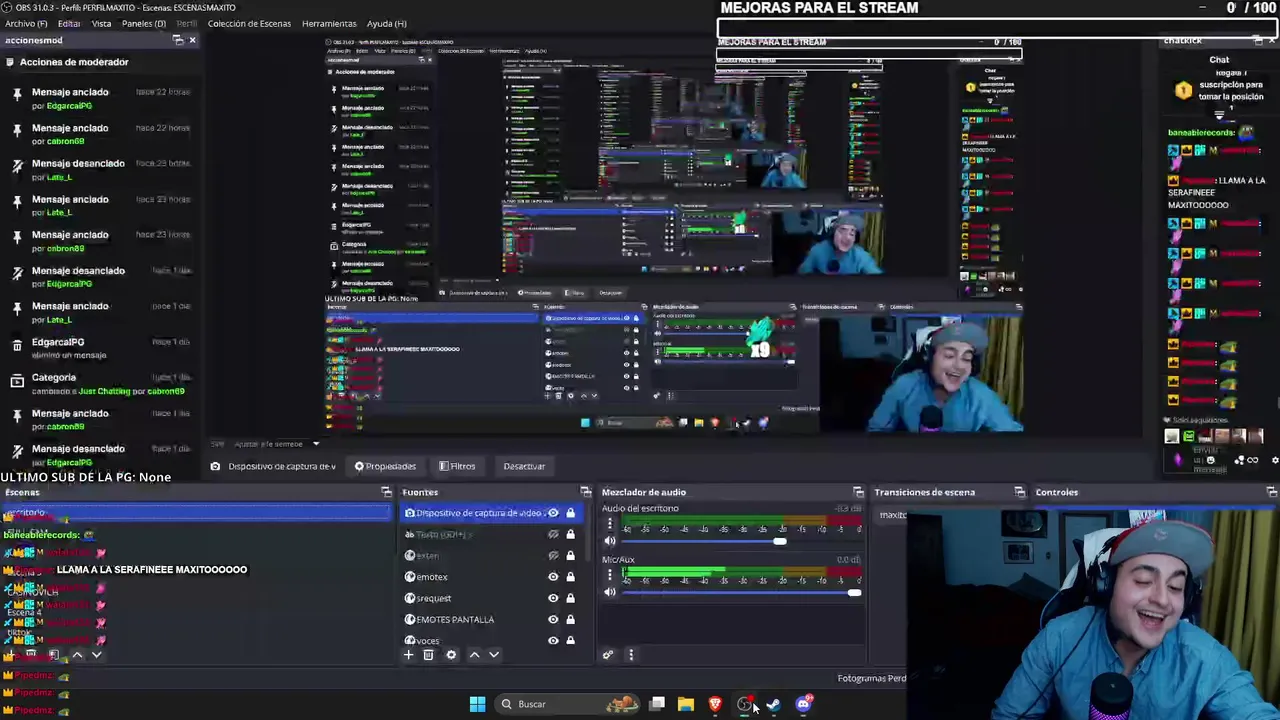
Task: Click the Desactivar button
Action: pyautogui.click(x=524, y=466)
